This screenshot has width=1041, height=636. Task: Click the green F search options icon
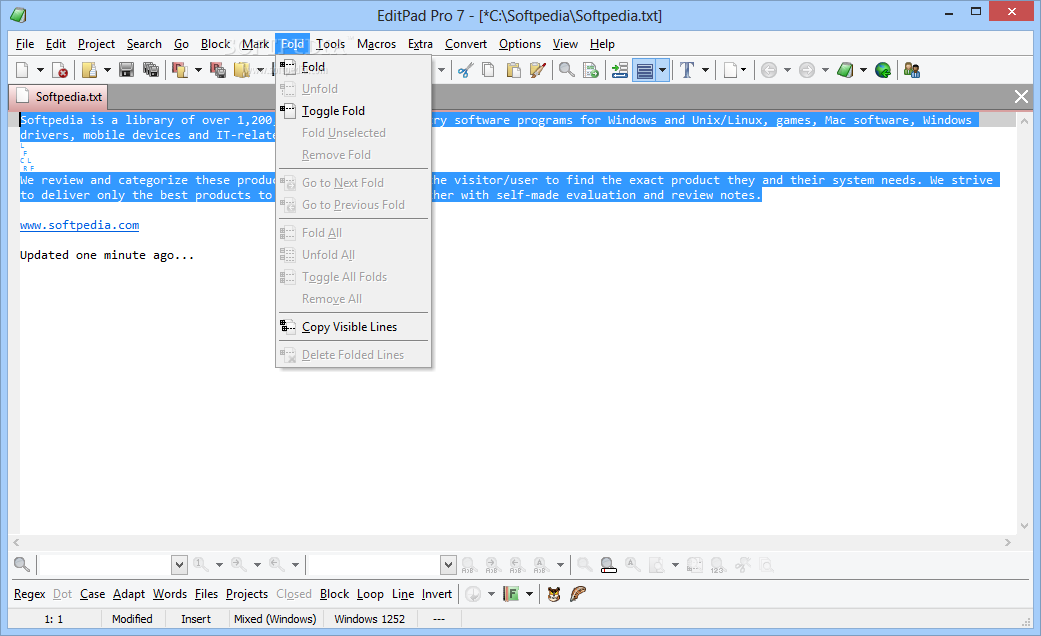click(511, 594)
